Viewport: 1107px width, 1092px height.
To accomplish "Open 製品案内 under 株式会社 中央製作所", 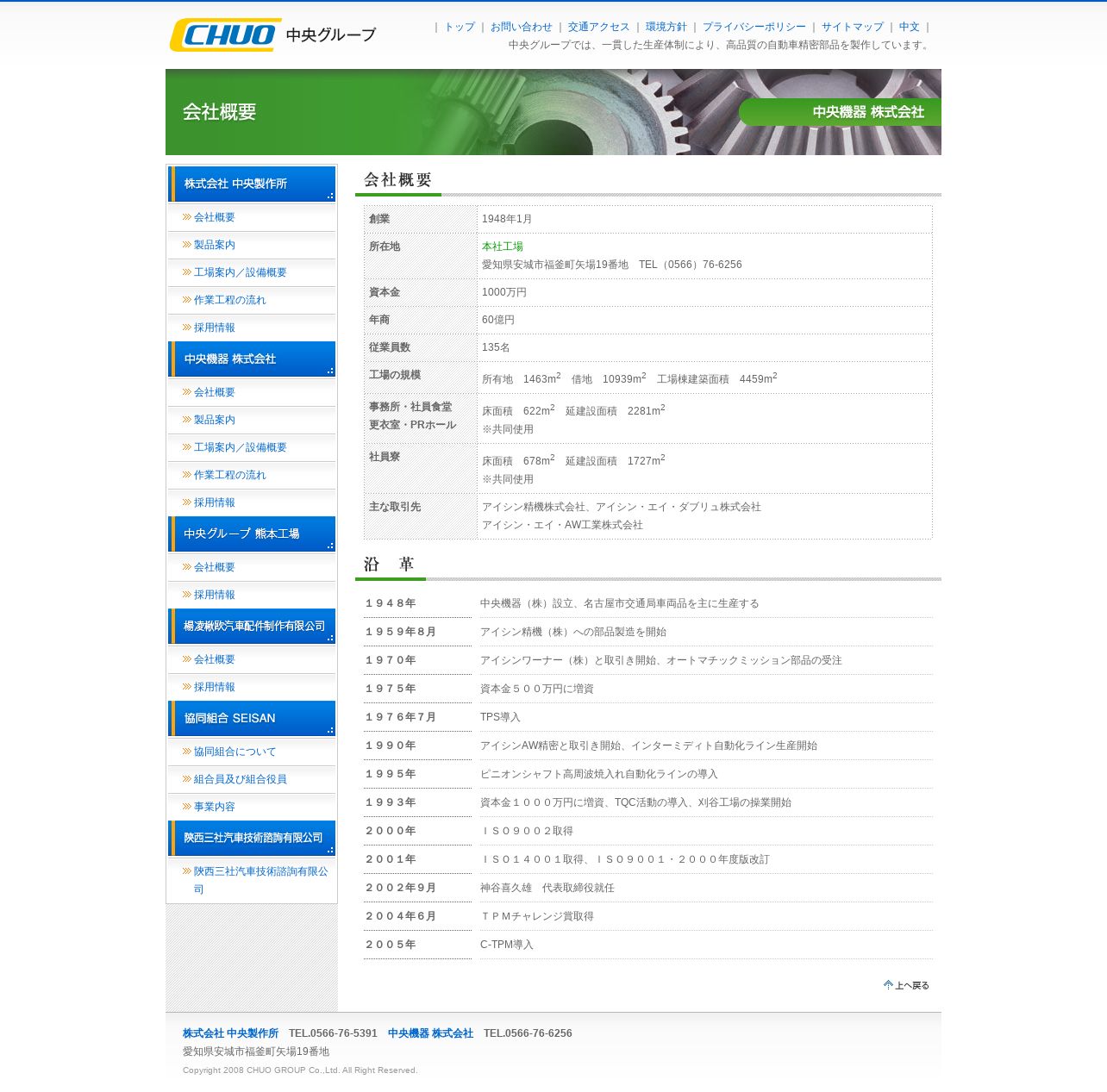I will 214,245.
